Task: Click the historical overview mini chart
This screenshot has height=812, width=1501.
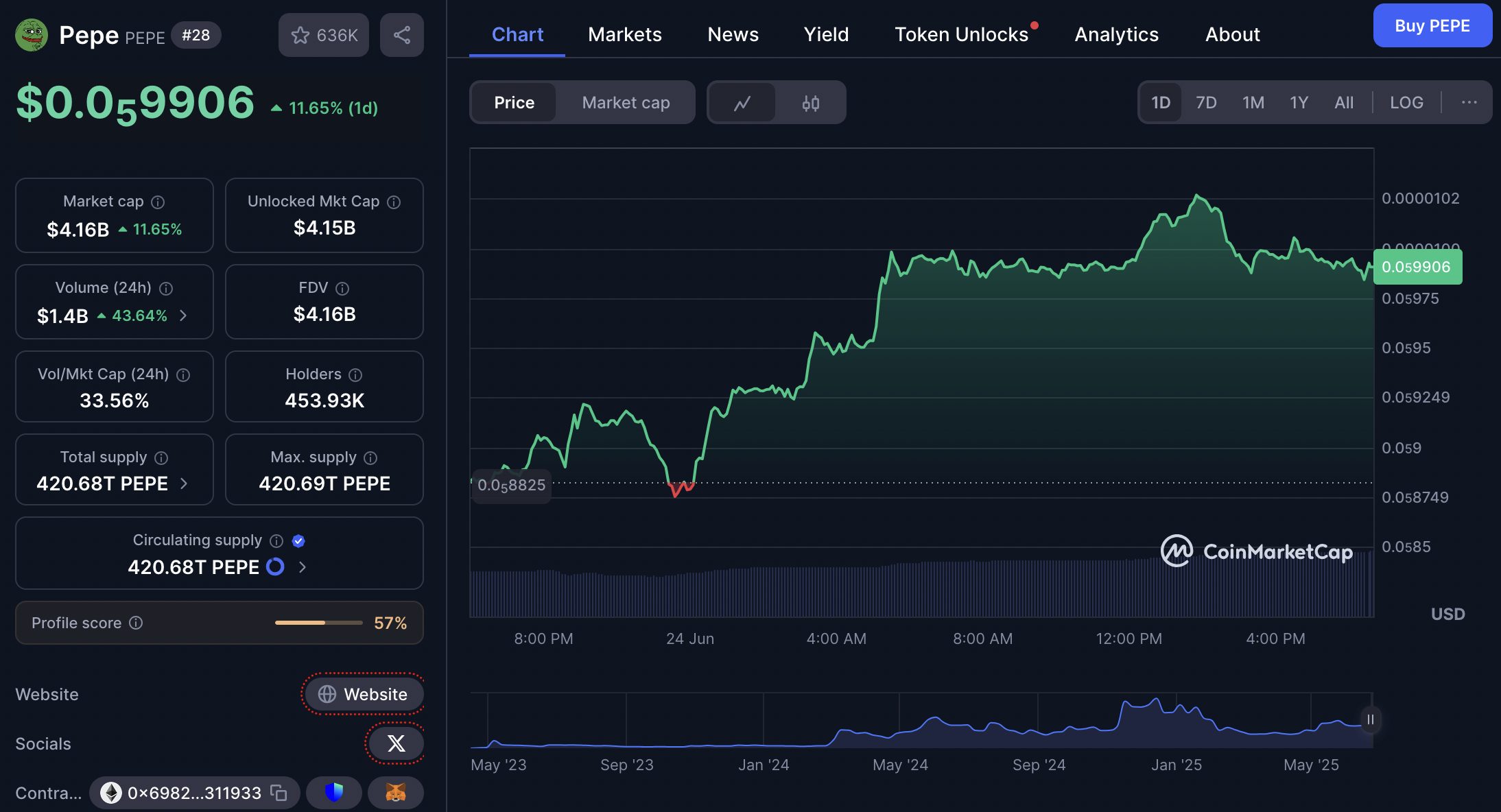Action: [x=921, y=720]
